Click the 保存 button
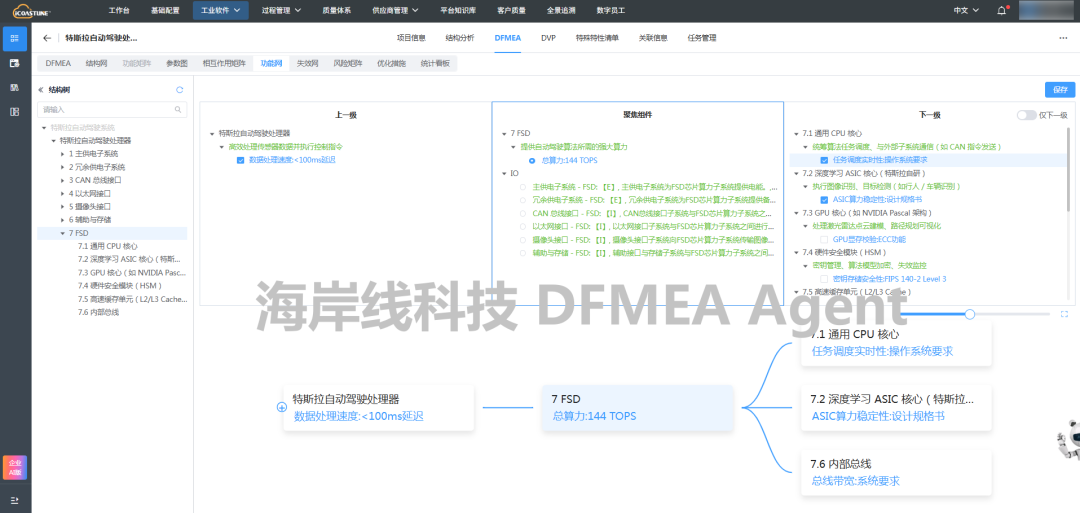 [1059, 89]
